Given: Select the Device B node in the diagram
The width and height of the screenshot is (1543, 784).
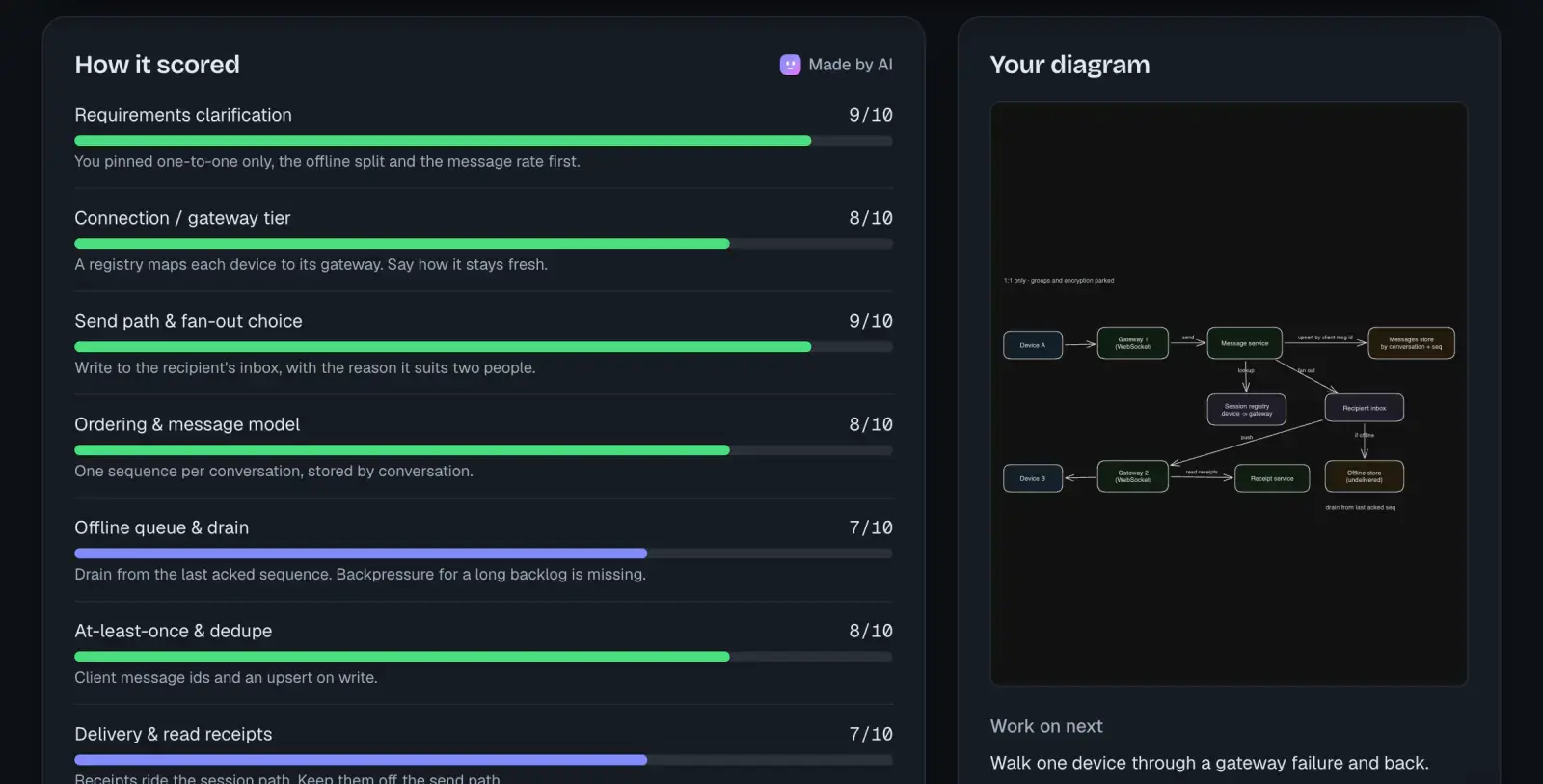Looking at the screenshot, I should click(x=1033, y=478).
